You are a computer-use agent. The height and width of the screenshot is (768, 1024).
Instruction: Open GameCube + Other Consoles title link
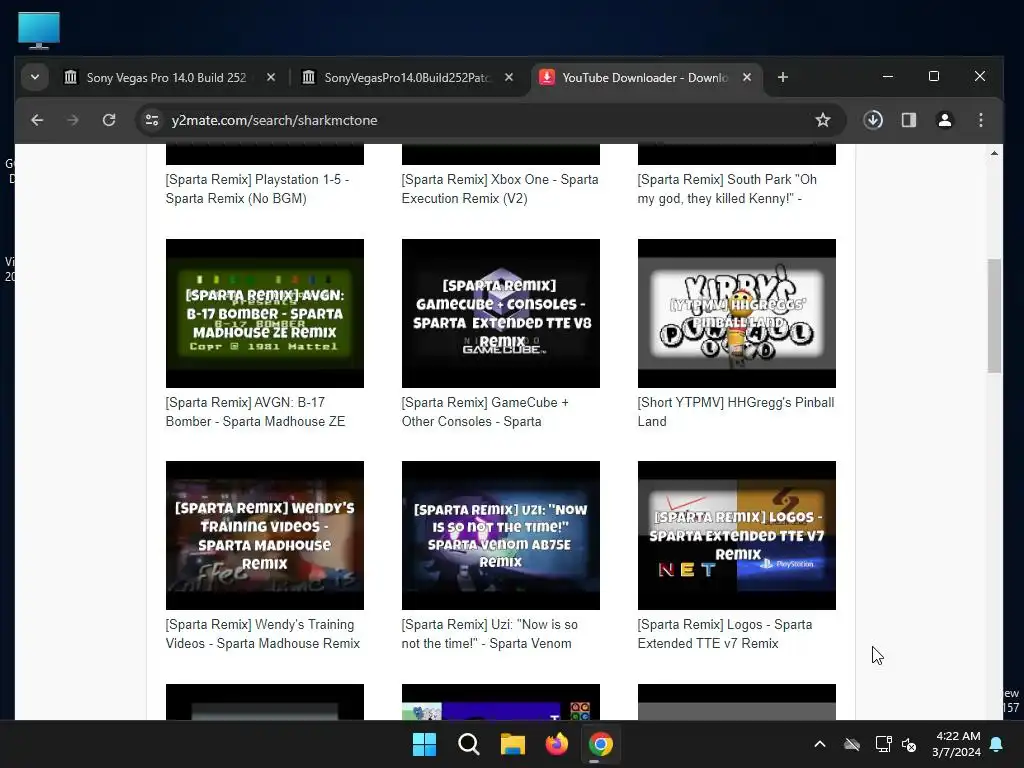tap(485, 412)
